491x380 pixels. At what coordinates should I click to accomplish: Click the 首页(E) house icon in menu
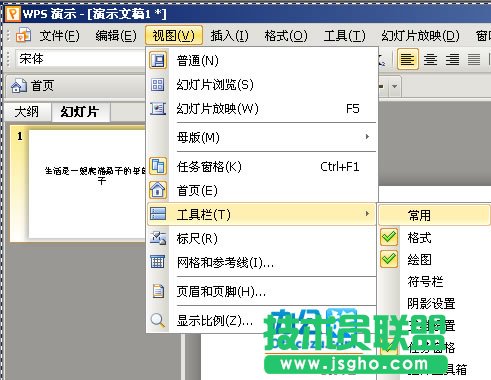point(158,190)
